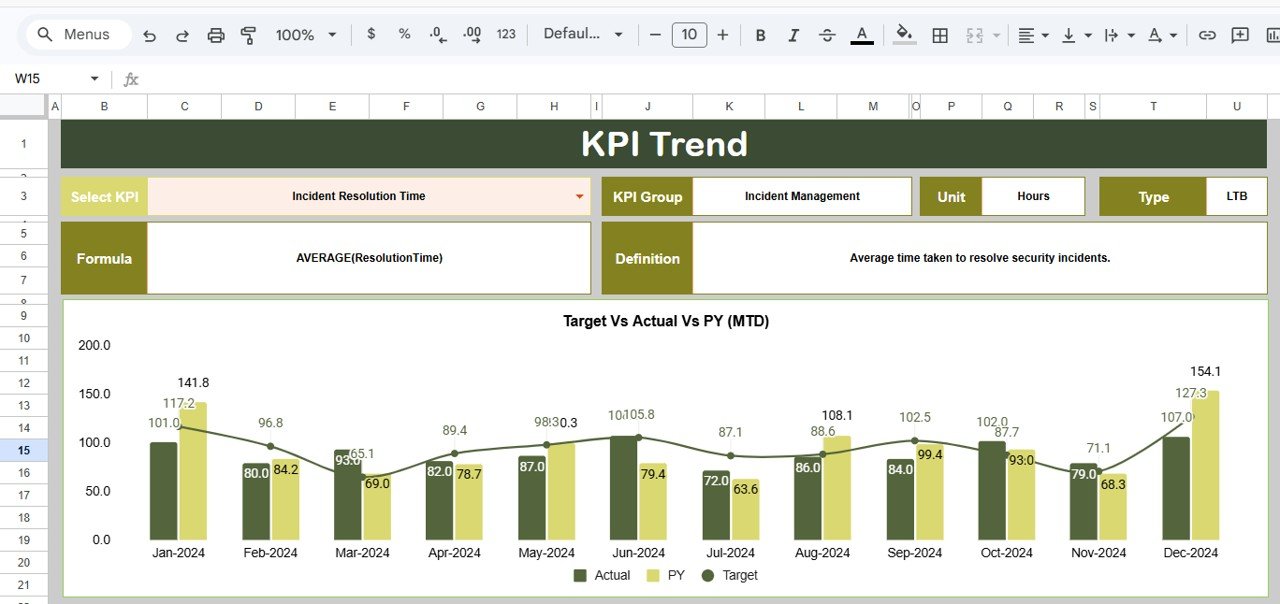
Task: Apply currency format
Action: coord(370,34)
